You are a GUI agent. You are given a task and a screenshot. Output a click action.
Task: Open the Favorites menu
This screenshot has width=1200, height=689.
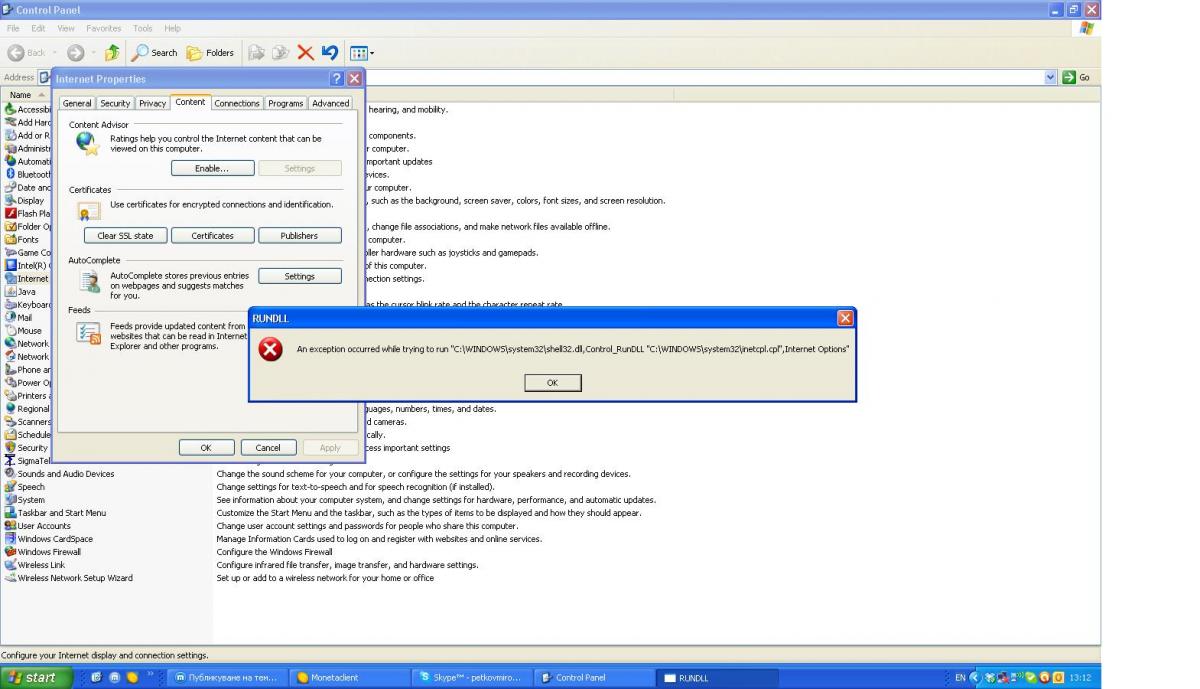103,28
